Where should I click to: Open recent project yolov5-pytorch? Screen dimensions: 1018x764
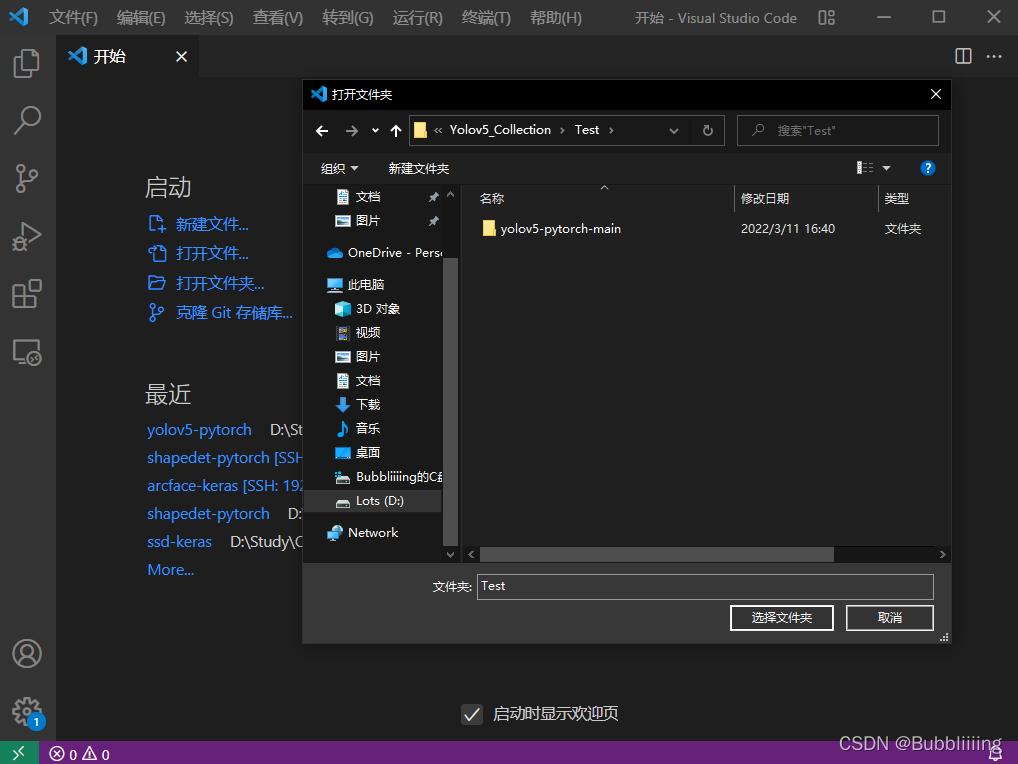coord(199,430)
